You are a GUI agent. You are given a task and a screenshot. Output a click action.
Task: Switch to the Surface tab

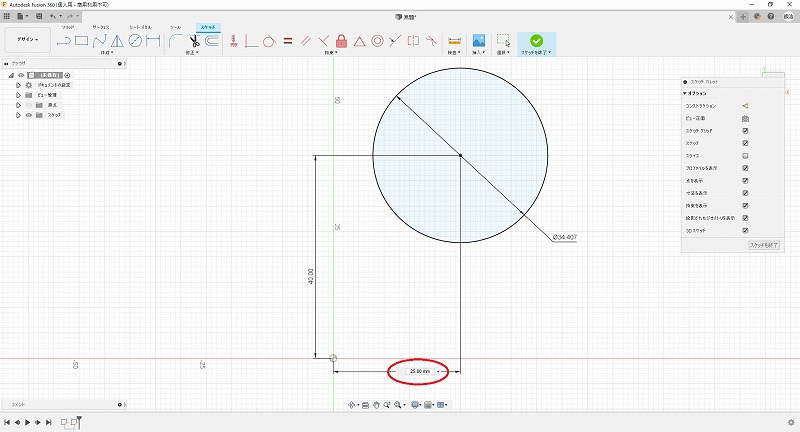pyautogui.click(x=101, y=27)
